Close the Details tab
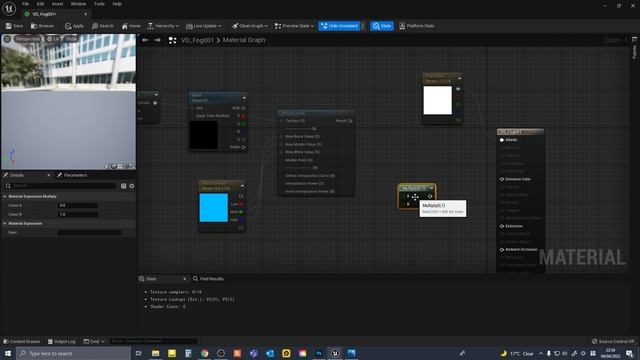Image resolution: width=640 pixels, height=360 pixels. point(49,175)
